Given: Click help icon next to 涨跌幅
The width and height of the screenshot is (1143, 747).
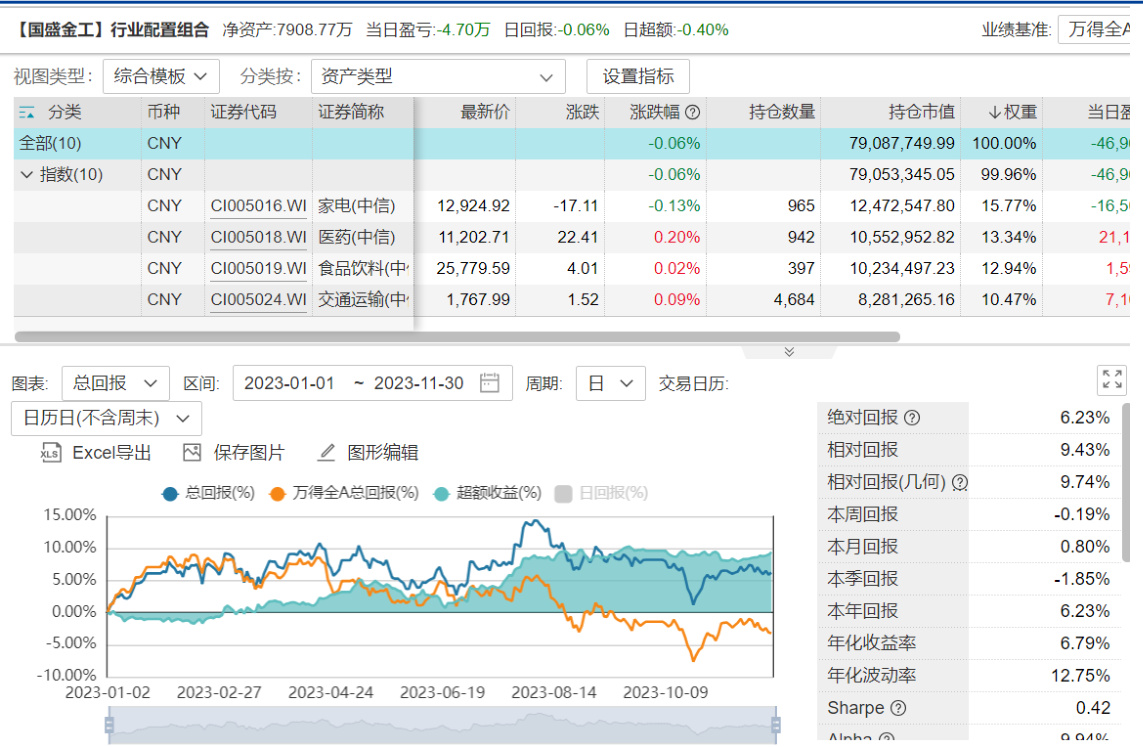Looking at the screenshot, I should coord(692,113).
